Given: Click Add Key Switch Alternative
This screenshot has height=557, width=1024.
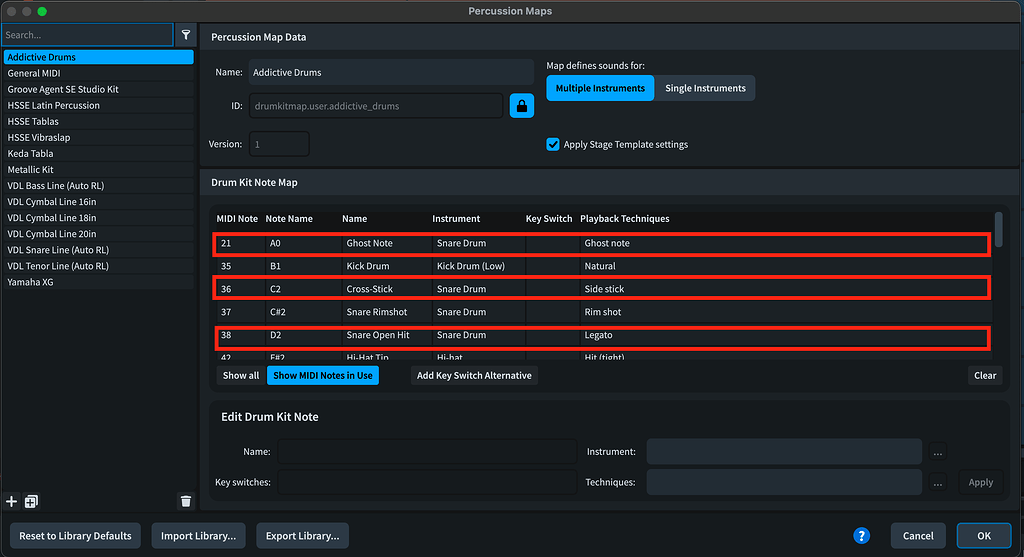Looking at the screenshot, I should tap(474, 375).
